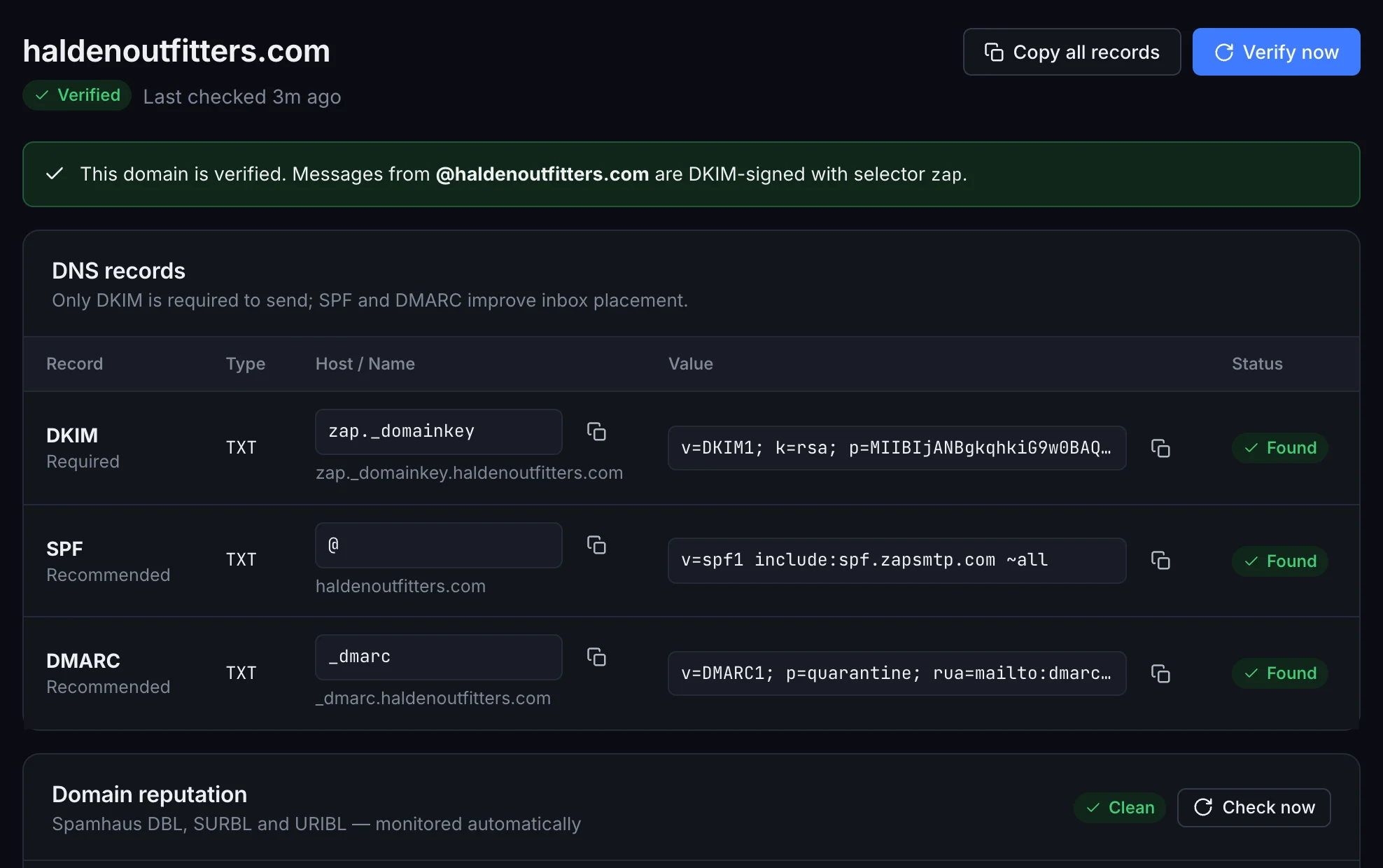Select the v=spf1 include value field
This screenshot has height=868, width=1383.
coord(897,561)
